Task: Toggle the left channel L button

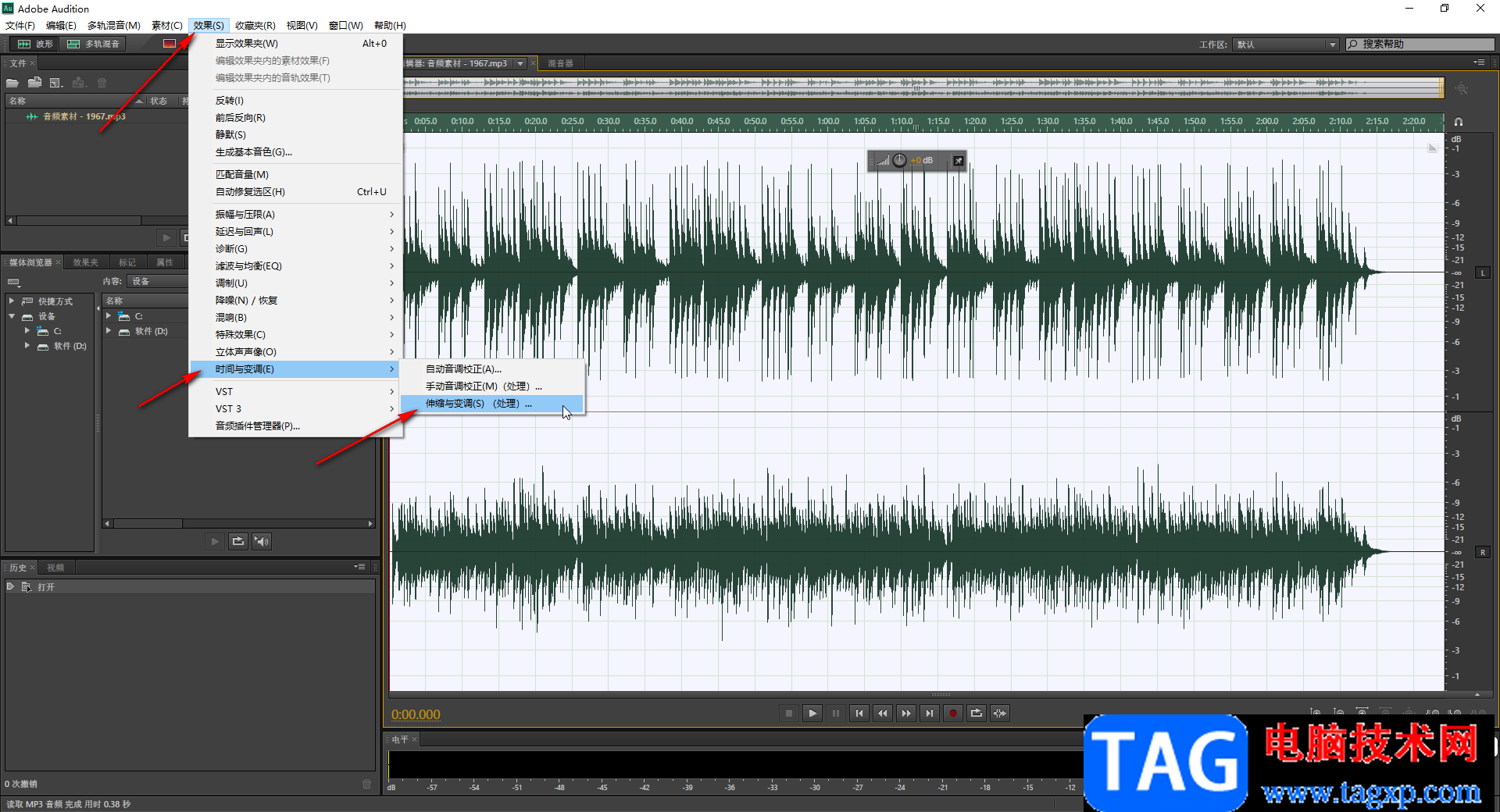Action: tap(1483, 272)
